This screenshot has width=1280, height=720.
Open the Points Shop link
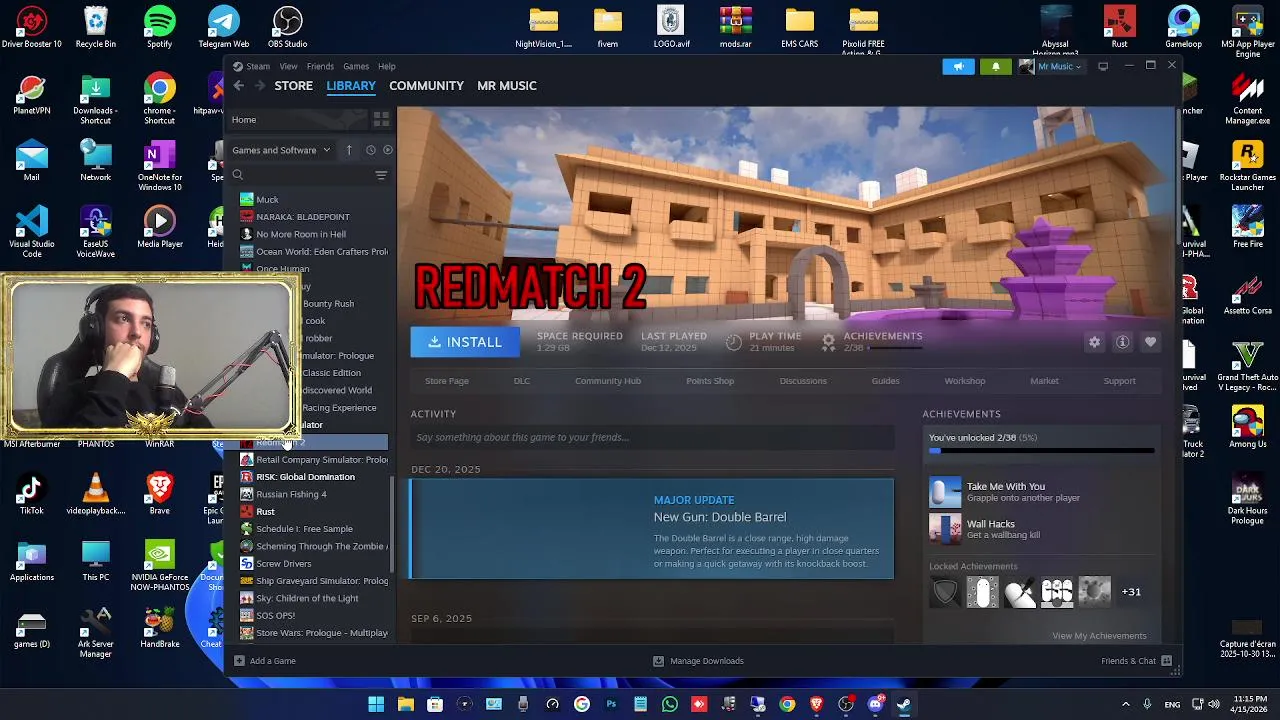(x=710, y=381)
